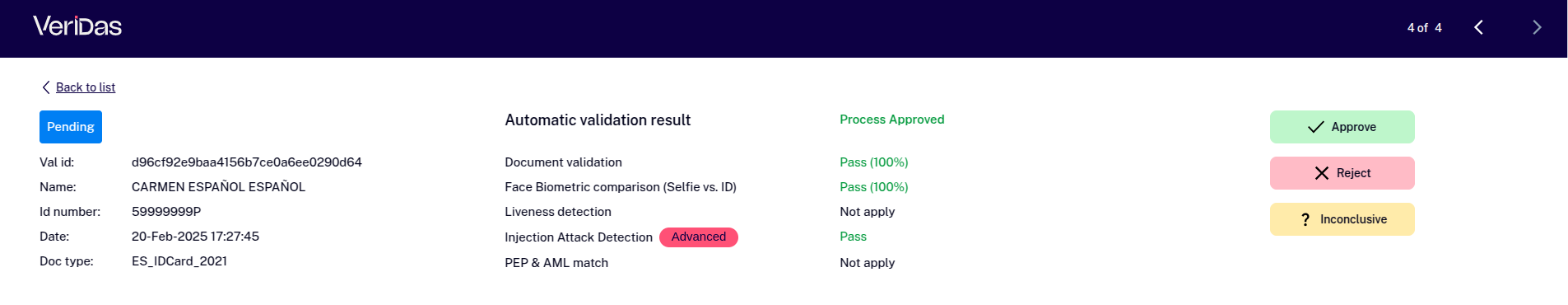Image resolution: width=1568 pixels, height=305 pixels.
Task: Click the checkmark icon on Approve
Action: 1316,127
